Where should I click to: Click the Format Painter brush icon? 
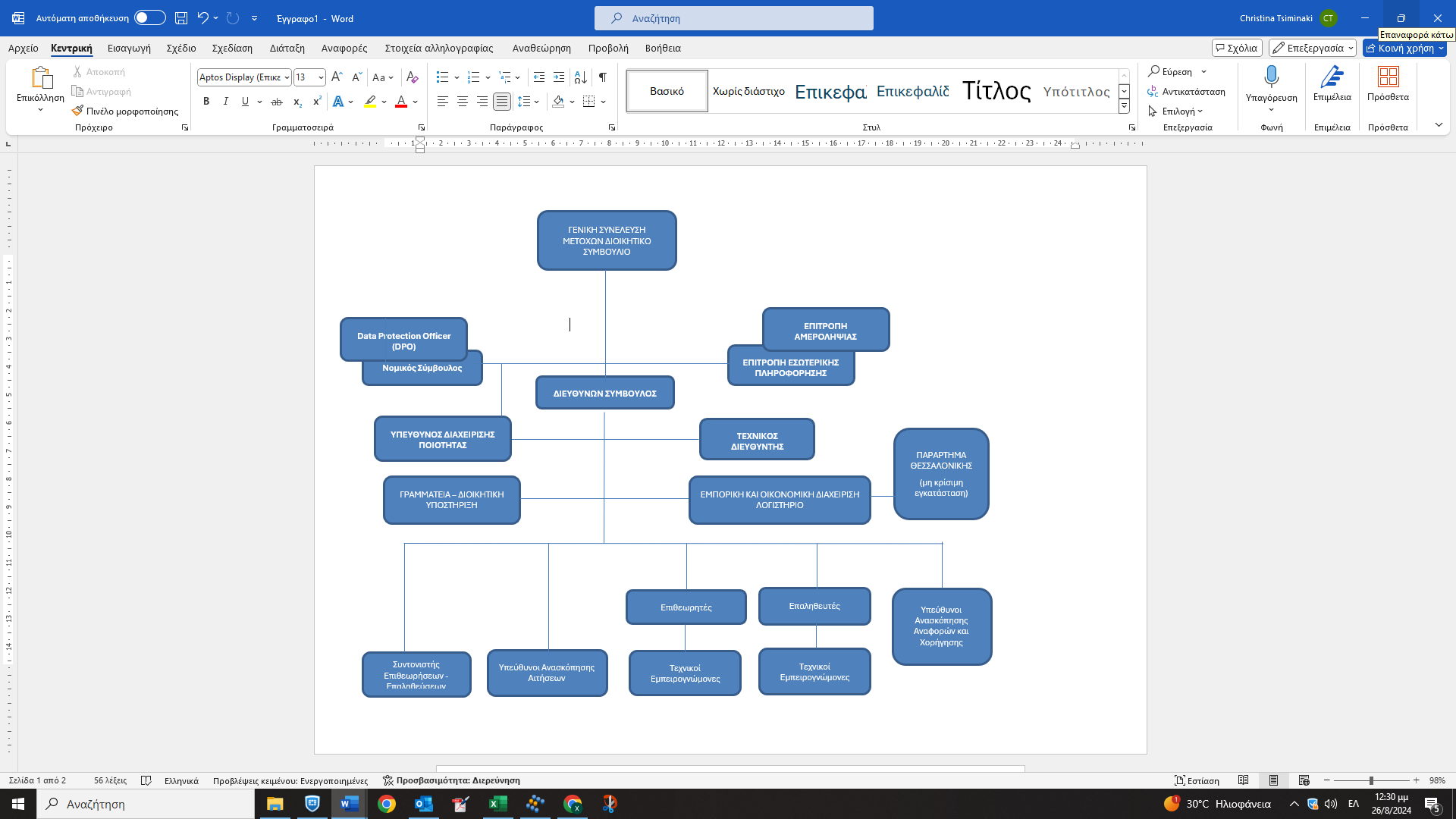(x=77, y=111)
